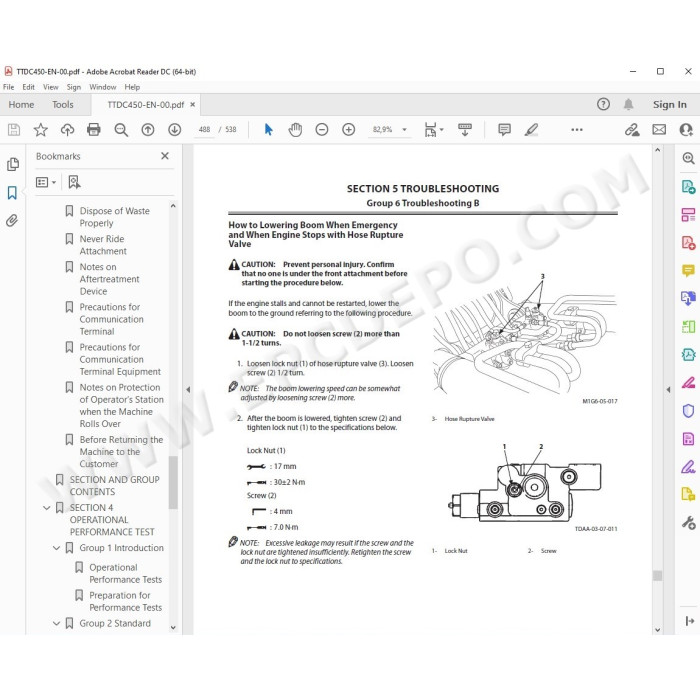Open the View menu

coord(50,87)
